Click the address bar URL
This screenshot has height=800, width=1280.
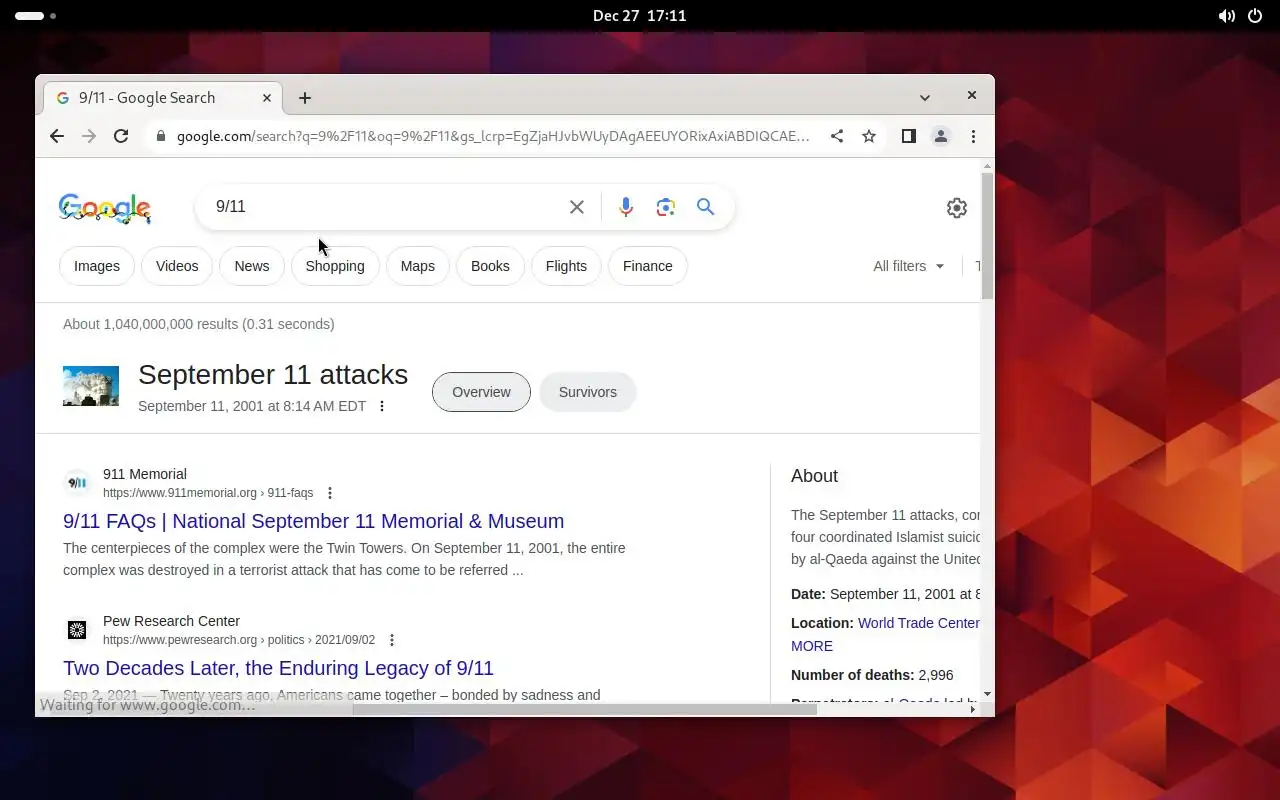pos(492,136)
